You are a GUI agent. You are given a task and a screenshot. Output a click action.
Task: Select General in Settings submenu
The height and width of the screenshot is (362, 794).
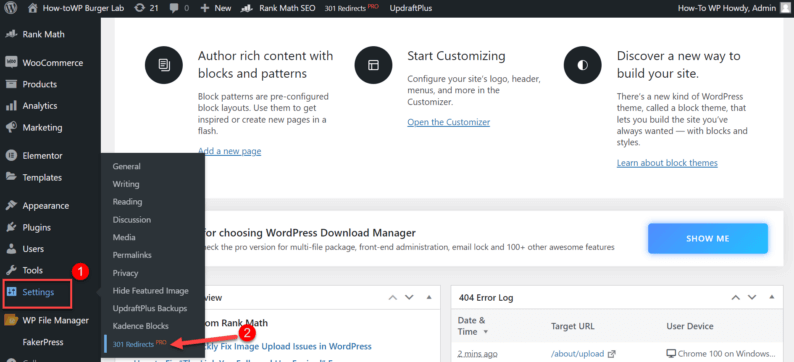click(x=127, y=166)
